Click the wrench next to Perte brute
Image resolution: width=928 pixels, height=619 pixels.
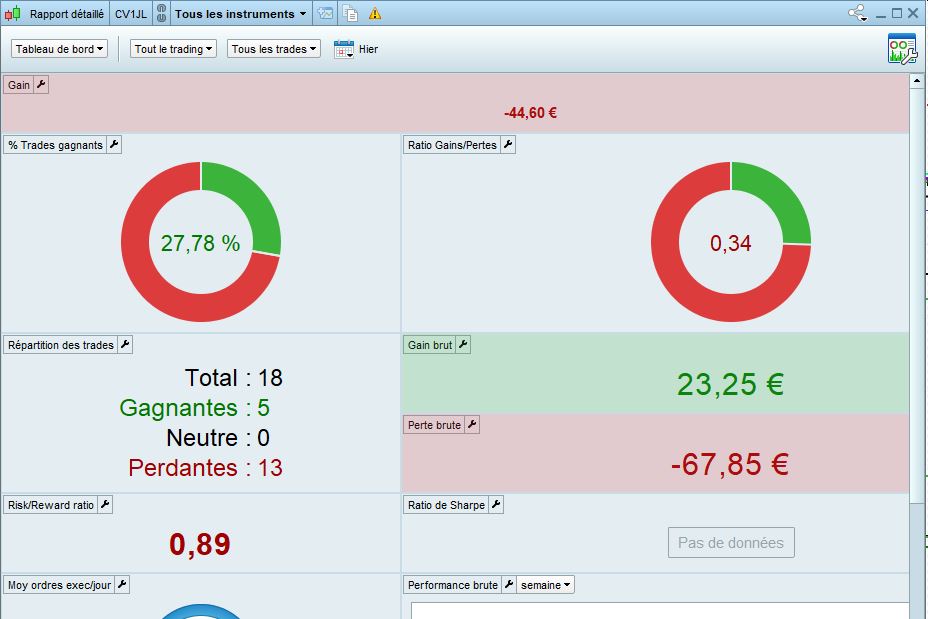coord(472,425)
